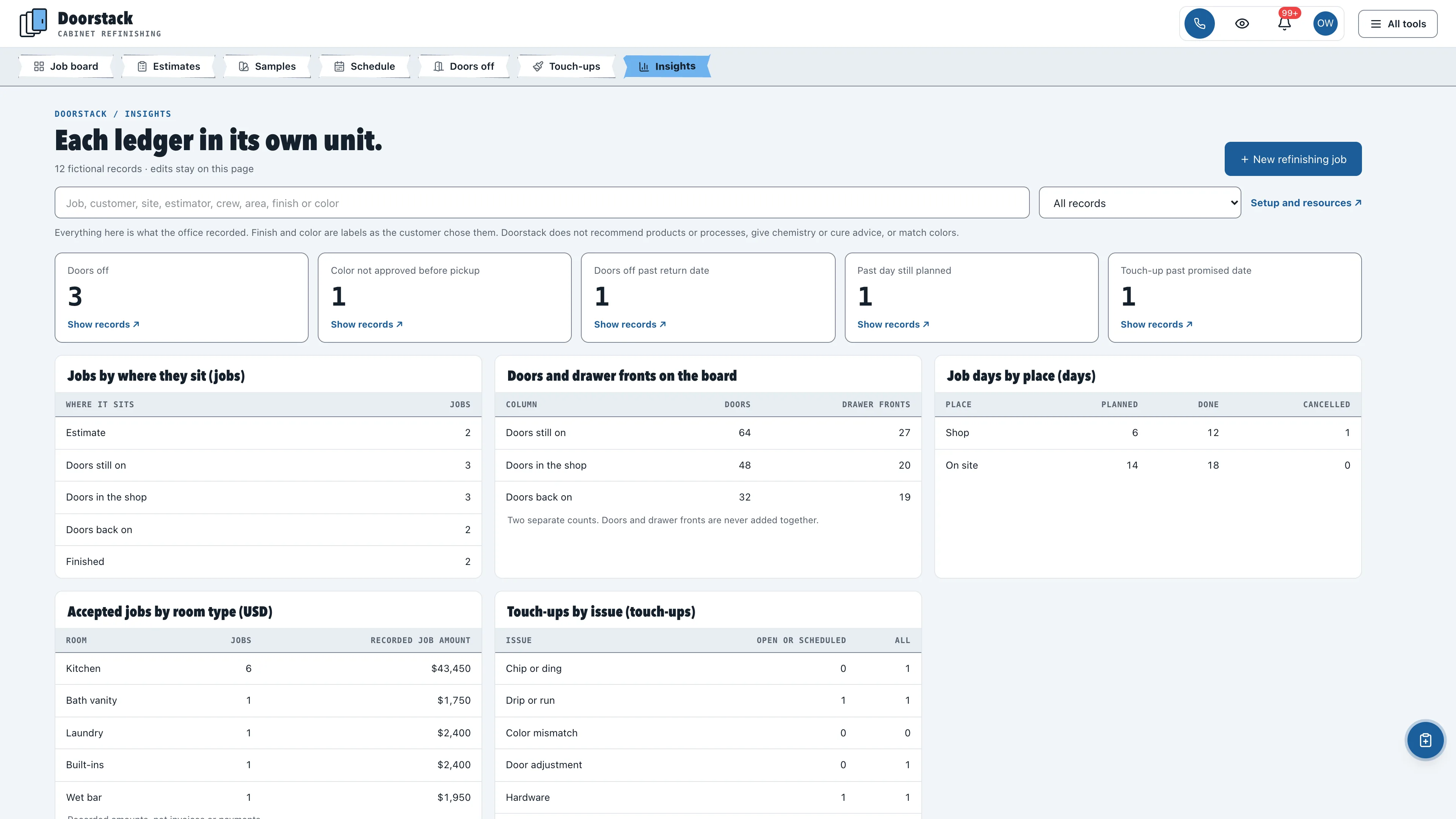Click the floating clipboard button
The height and width of the screenshot is (819, 1456).
1425,740
